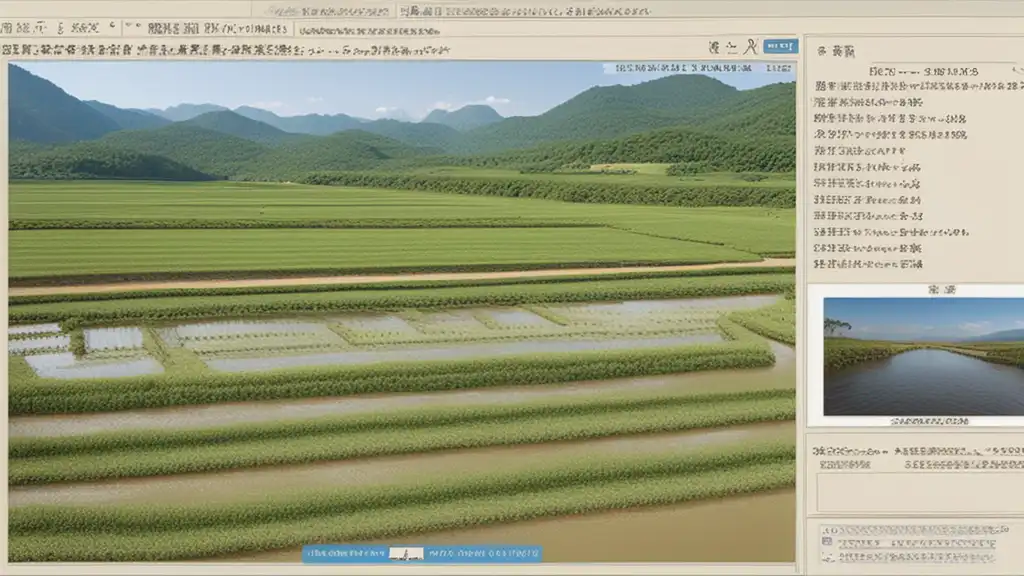Click the right blue label on the bottom status bar
1024x576 pixels.
483,553
